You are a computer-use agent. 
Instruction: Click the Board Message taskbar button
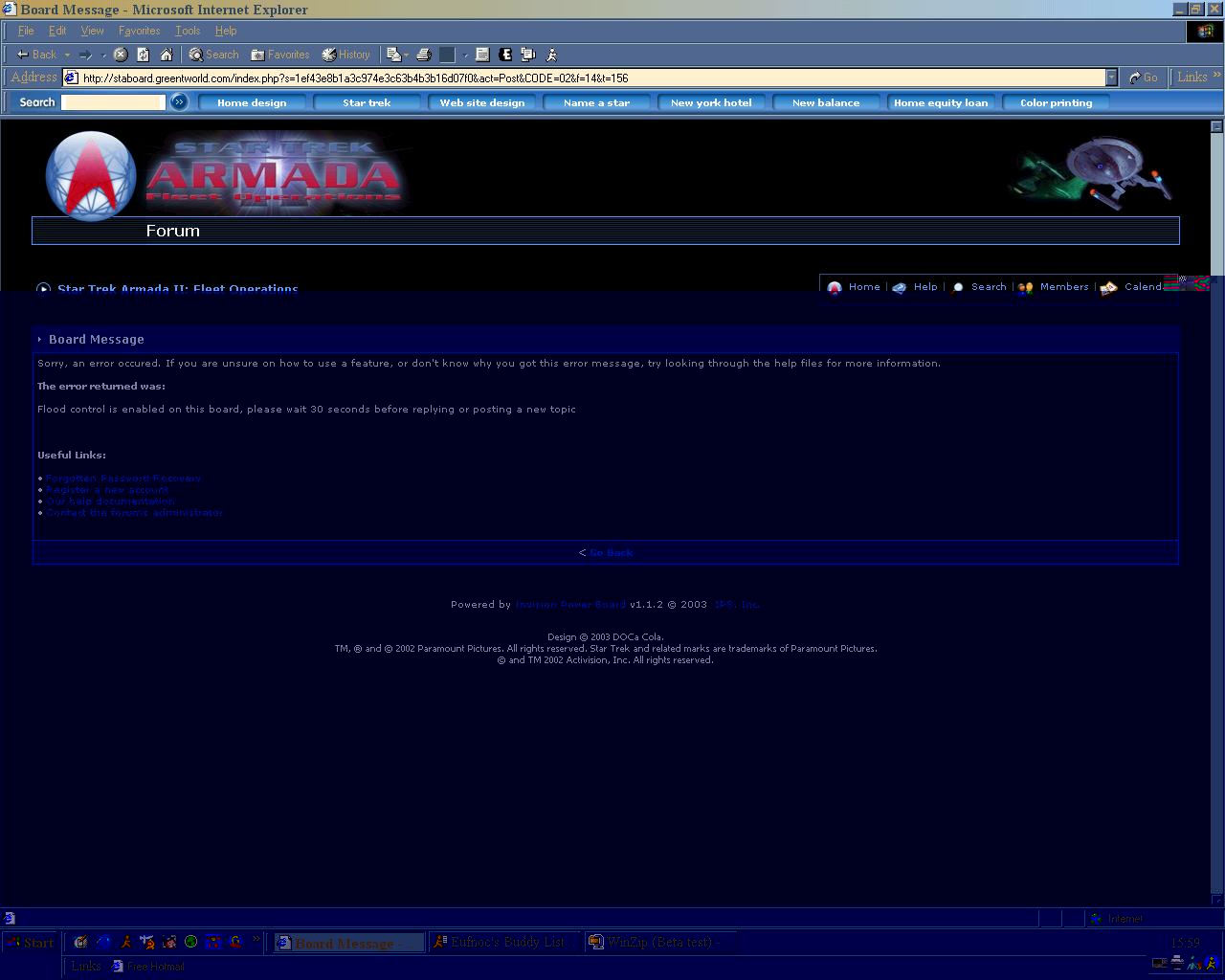point(348,943)
